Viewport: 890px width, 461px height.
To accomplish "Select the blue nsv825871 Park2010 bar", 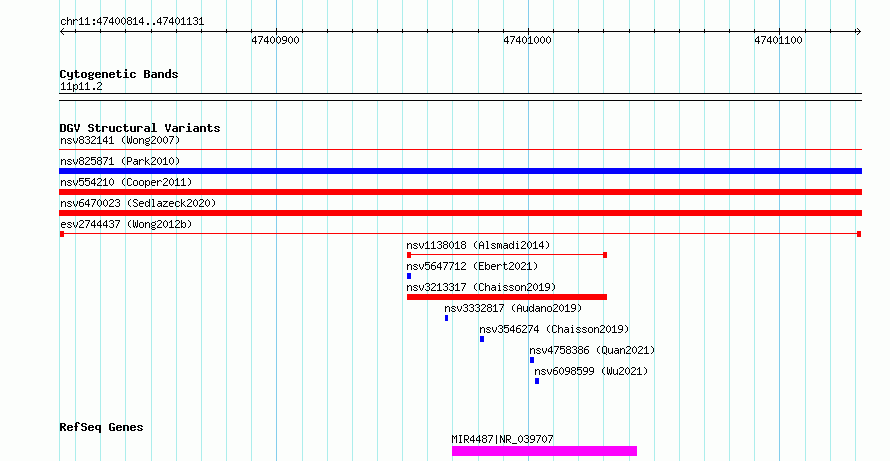I will click(460, 171).
